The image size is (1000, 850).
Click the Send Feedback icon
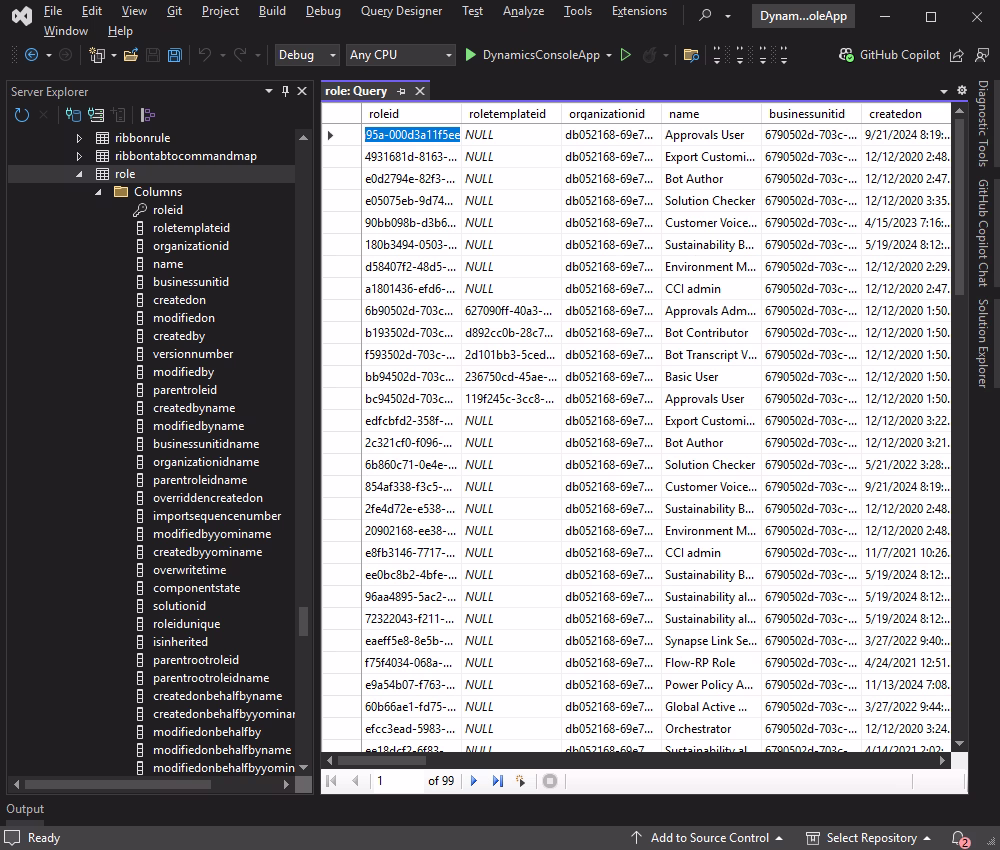tap(982, 55)
